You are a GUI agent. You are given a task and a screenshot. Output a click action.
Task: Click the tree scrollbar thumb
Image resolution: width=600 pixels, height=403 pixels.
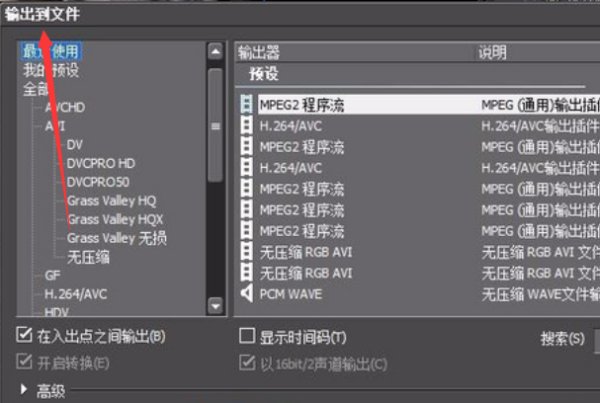(215, 126)
